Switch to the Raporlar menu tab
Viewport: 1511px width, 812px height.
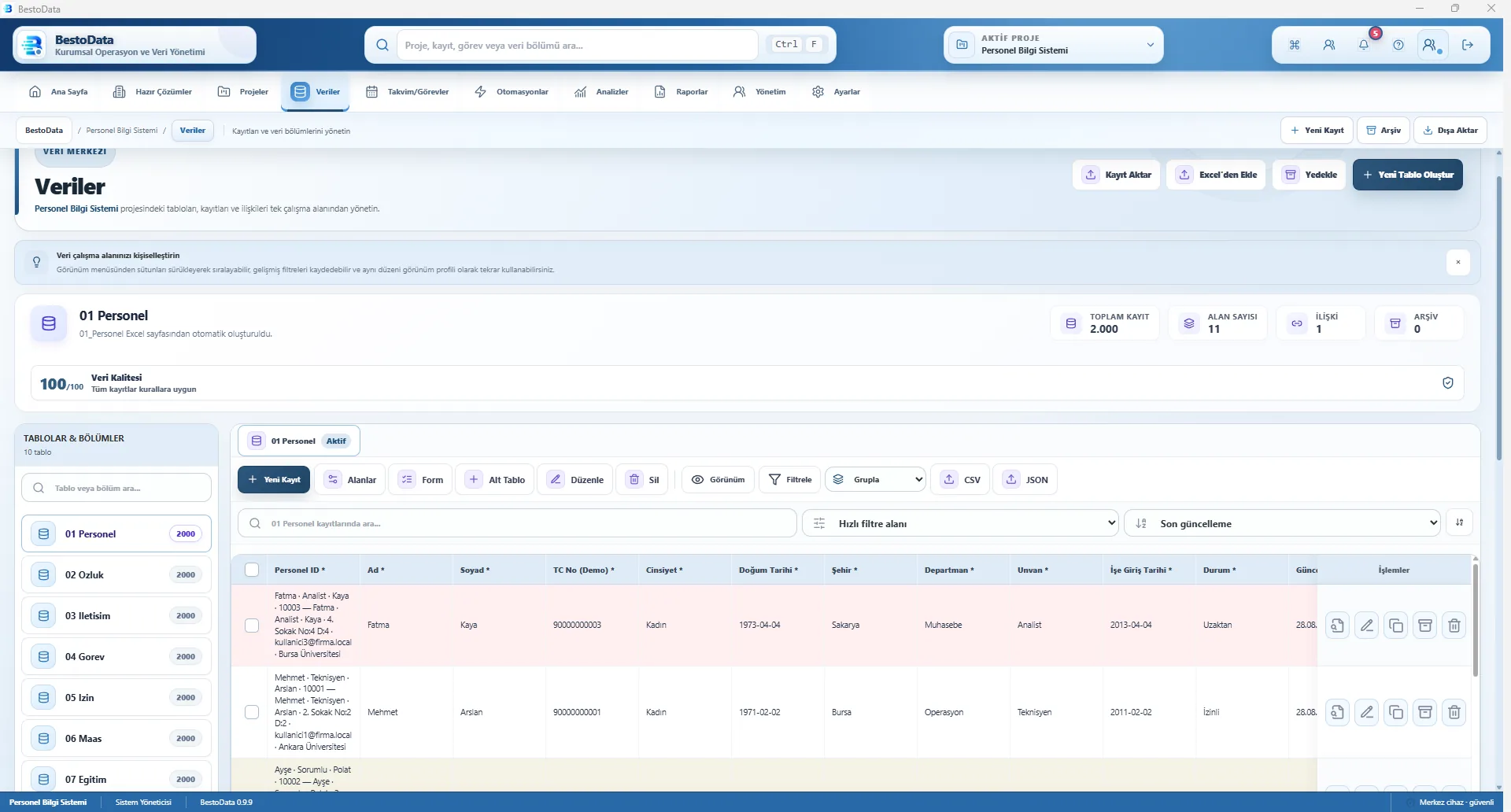point(682,92)
